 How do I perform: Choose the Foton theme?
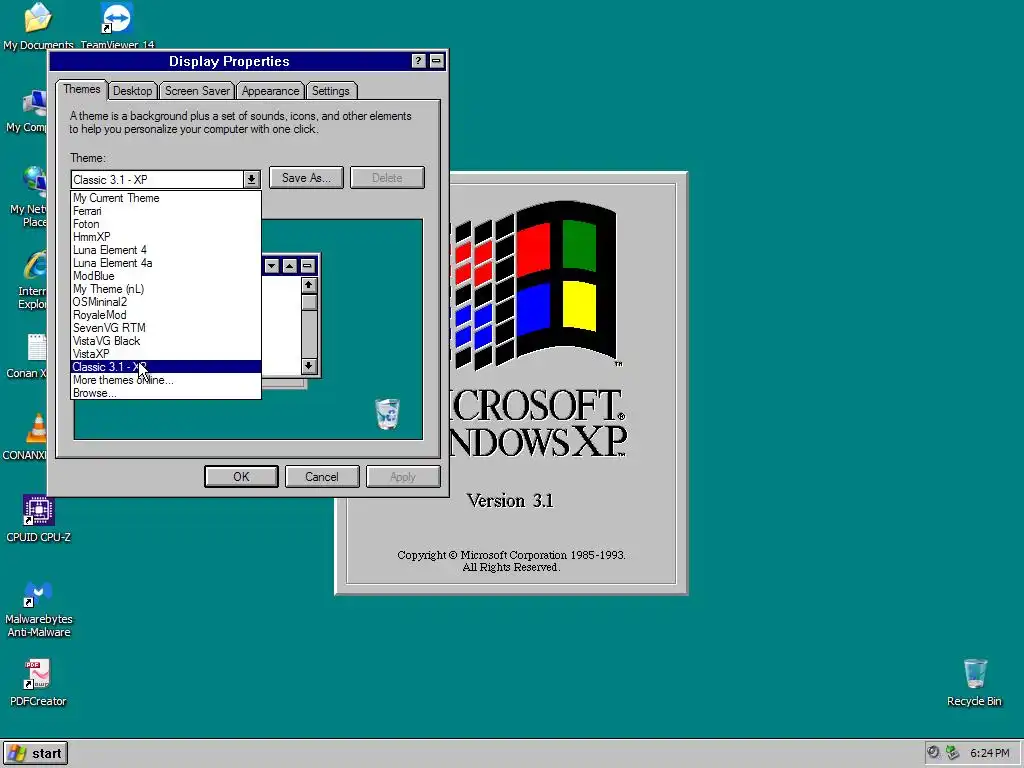[x=166, y=224]
